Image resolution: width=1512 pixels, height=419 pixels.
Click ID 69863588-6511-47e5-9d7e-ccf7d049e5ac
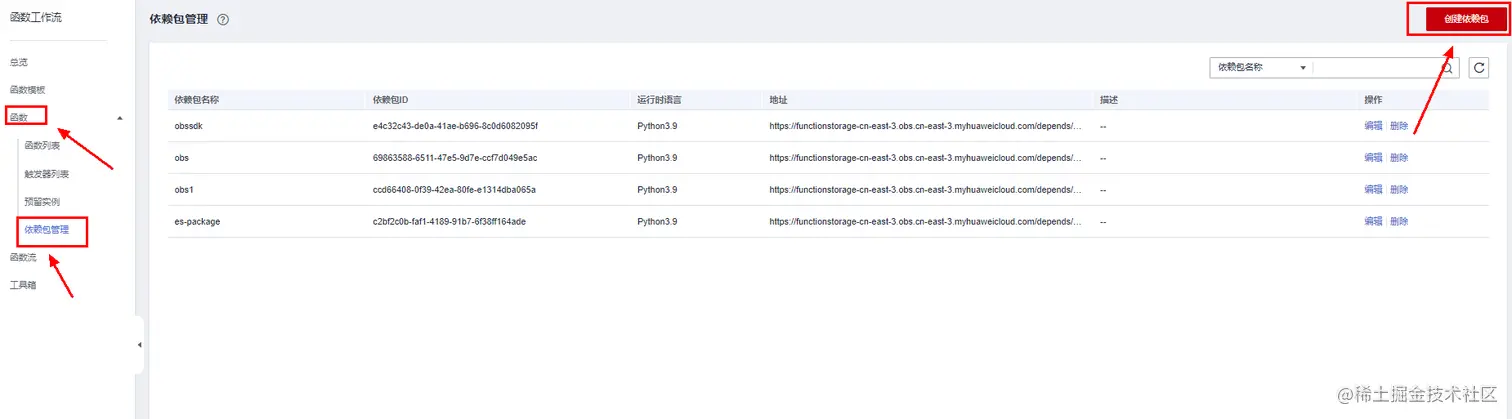(x=455, y=158)
